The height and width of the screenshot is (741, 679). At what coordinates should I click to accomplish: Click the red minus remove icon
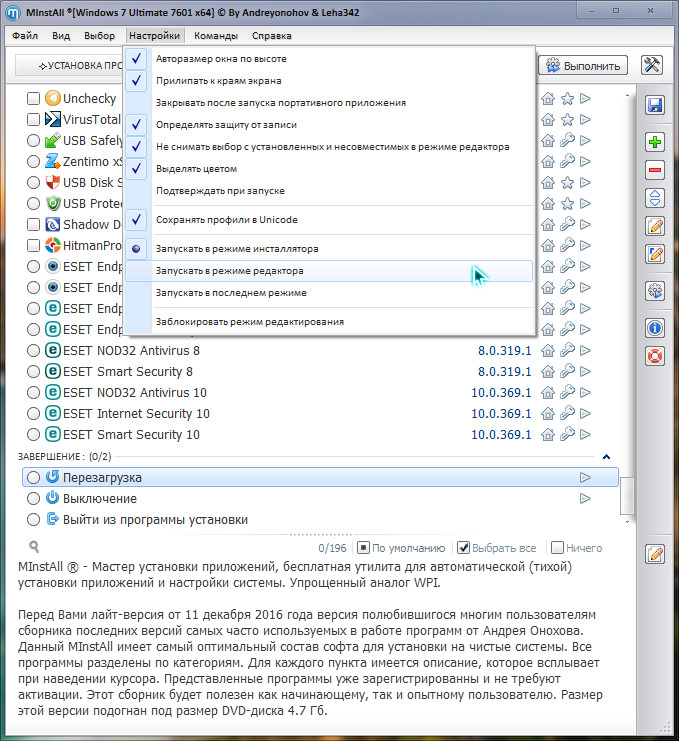tap(655, 170)
